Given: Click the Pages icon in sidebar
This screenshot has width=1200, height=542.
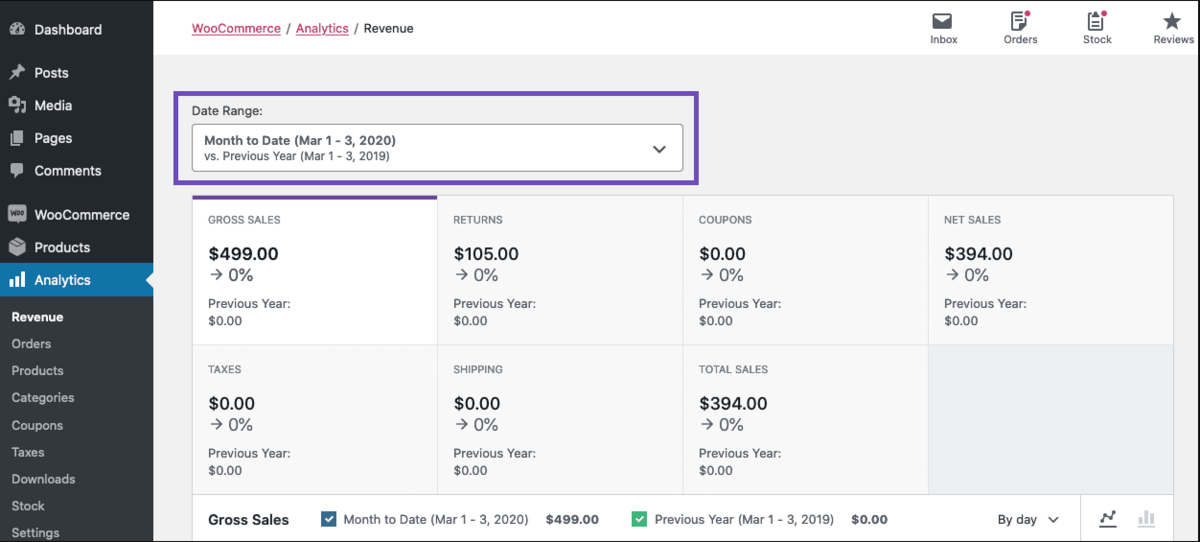Looking at the screenshot, I should [17, 138].
